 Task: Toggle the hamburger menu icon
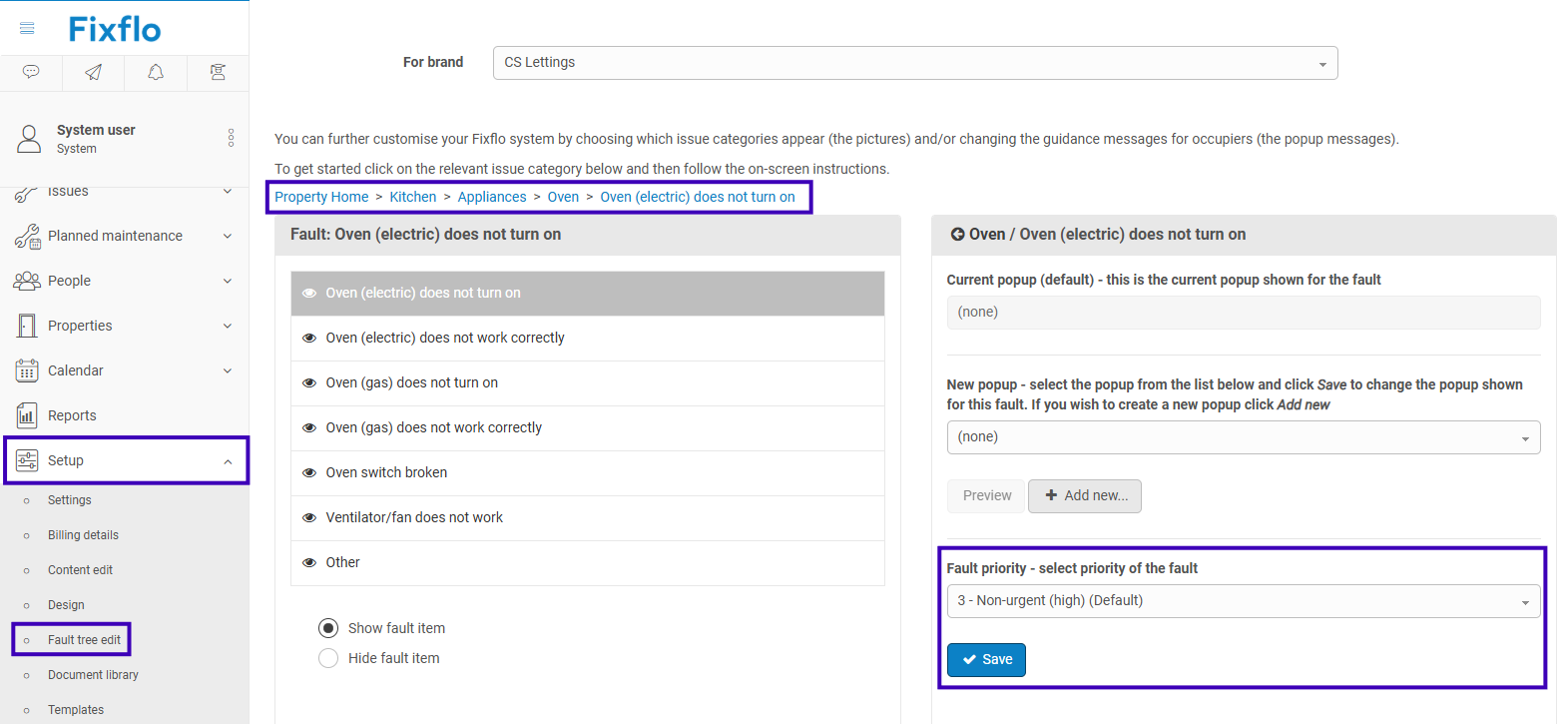click(x=27, y=28)
